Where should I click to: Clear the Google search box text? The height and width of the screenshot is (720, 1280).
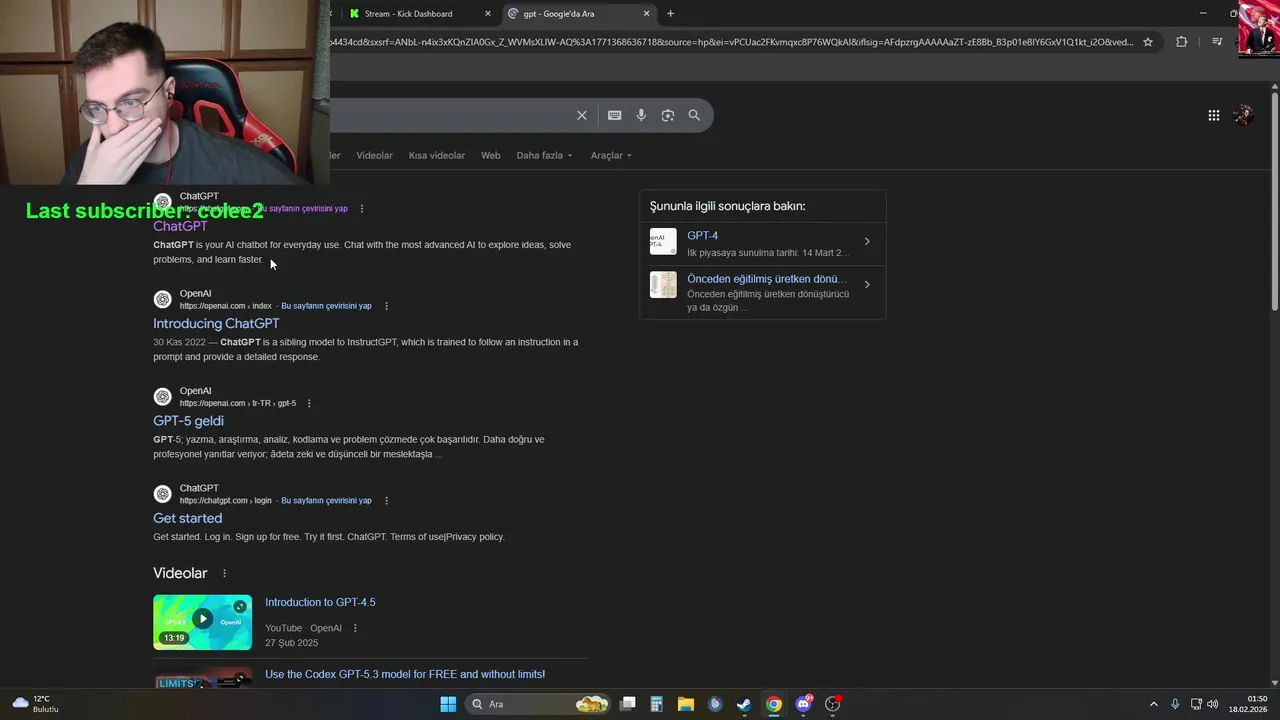pyautogui.click(x=581, y=115)
